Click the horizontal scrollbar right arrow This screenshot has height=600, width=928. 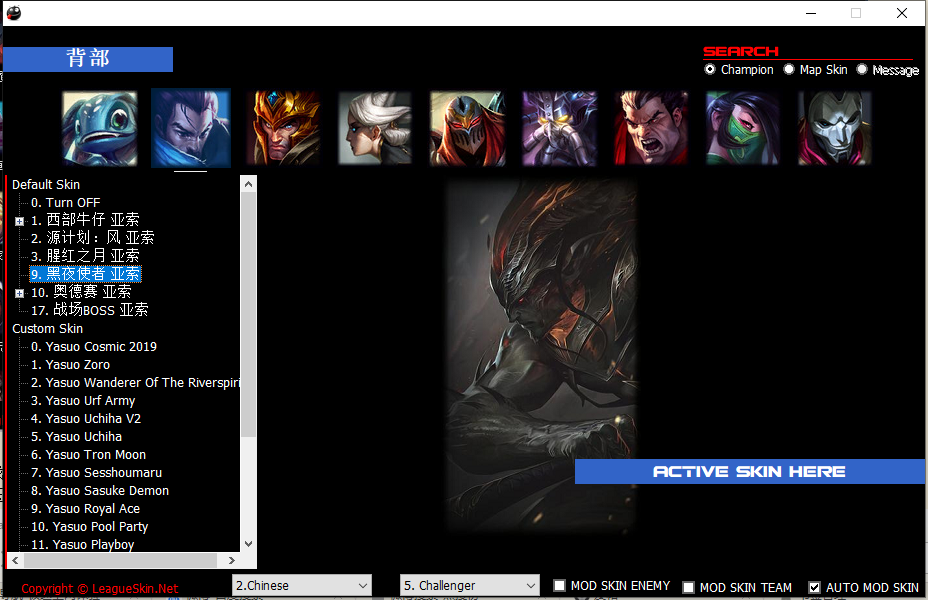pyautogui.click(x=232, y=560)
